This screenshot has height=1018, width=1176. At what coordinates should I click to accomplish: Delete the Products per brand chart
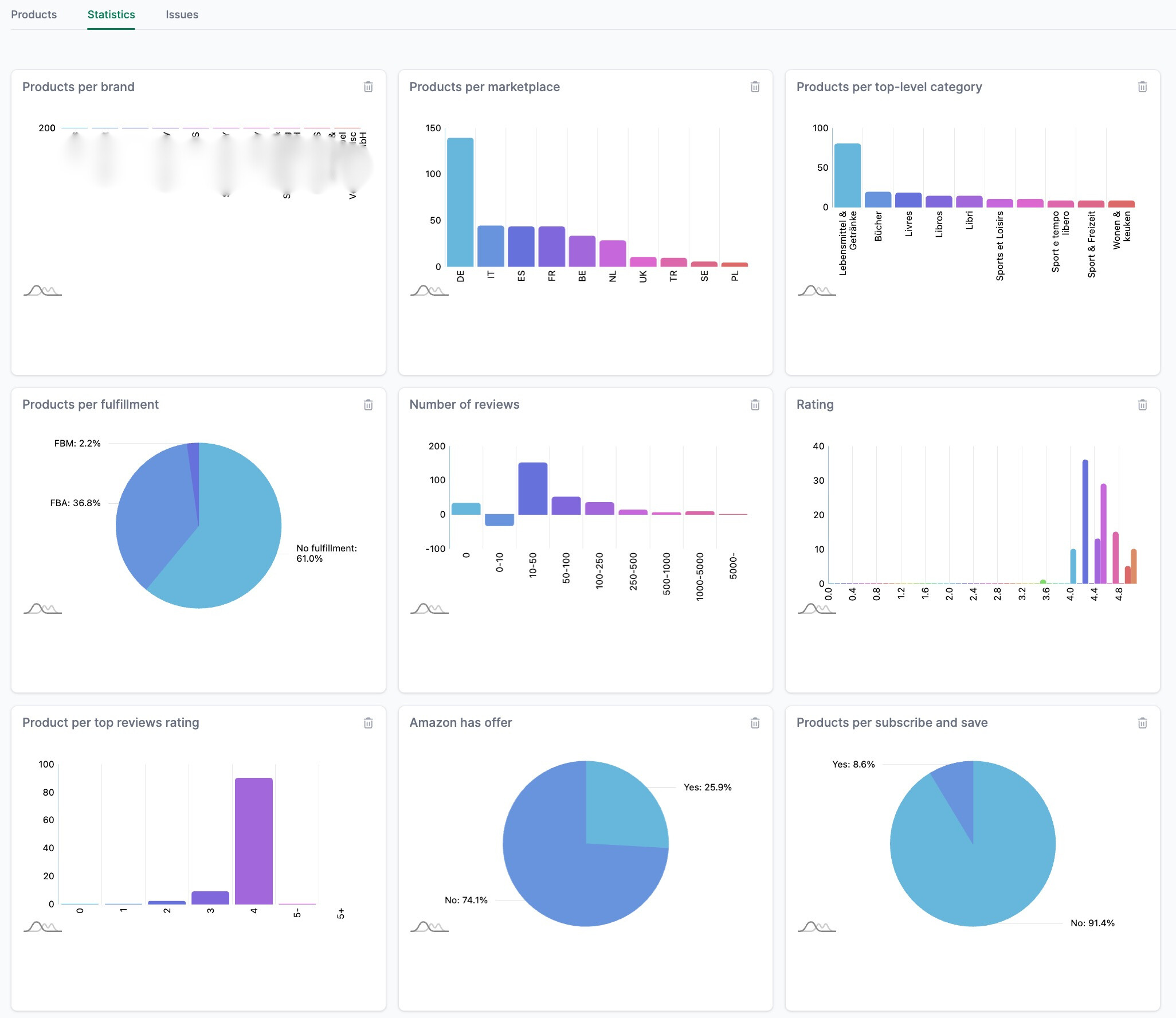(x=369, y=87)
